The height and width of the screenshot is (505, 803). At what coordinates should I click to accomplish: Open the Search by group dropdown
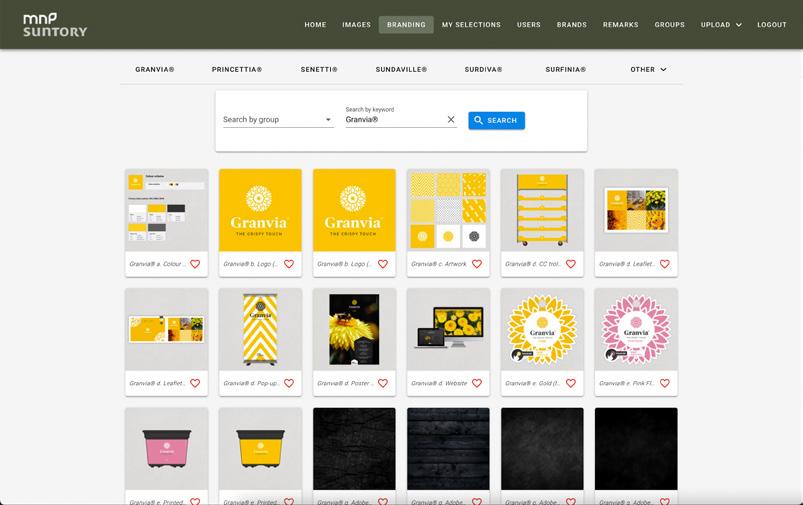pos(278,119)
